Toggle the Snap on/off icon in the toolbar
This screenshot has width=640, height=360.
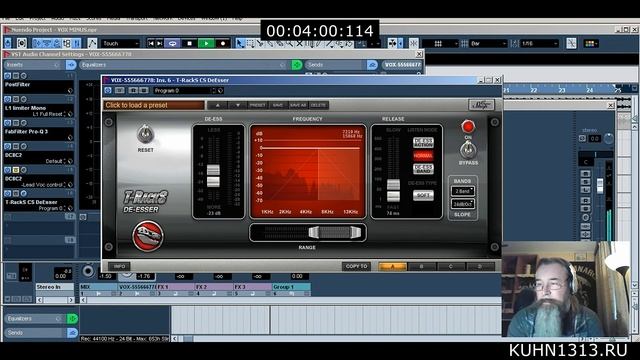pos(413,43)
